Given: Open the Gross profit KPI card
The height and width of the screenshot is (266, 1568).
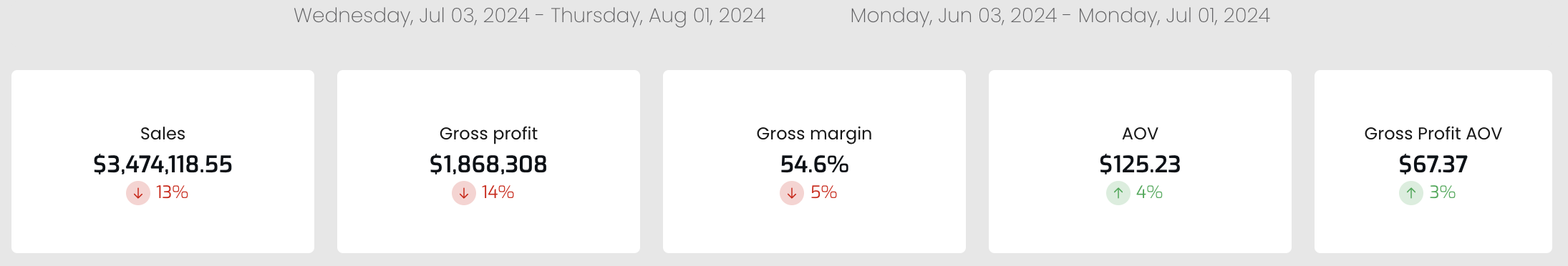Looking at the screenshot, I should [488, 162].
